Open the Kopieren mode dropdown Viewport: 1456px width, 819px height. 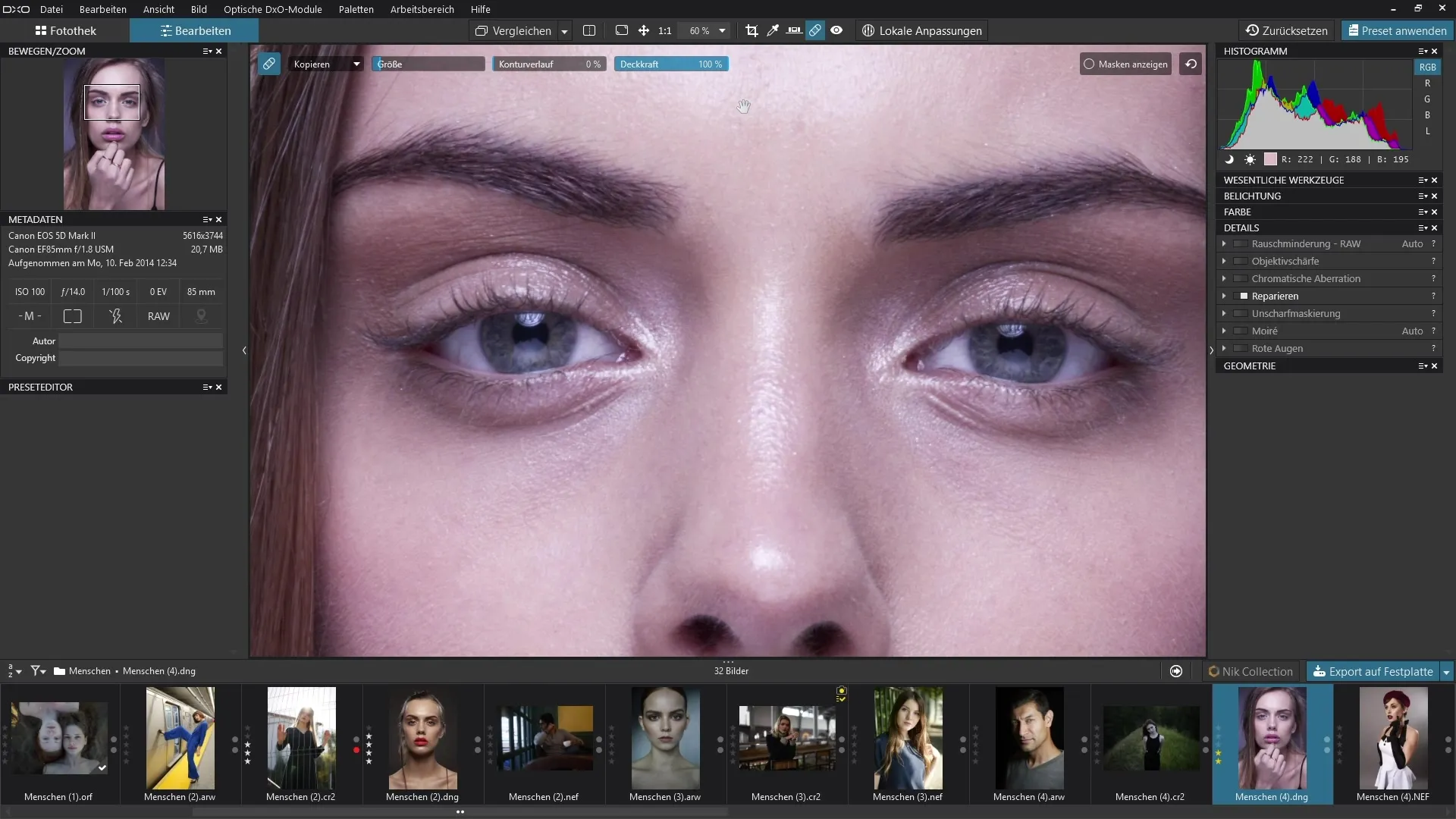326,64
